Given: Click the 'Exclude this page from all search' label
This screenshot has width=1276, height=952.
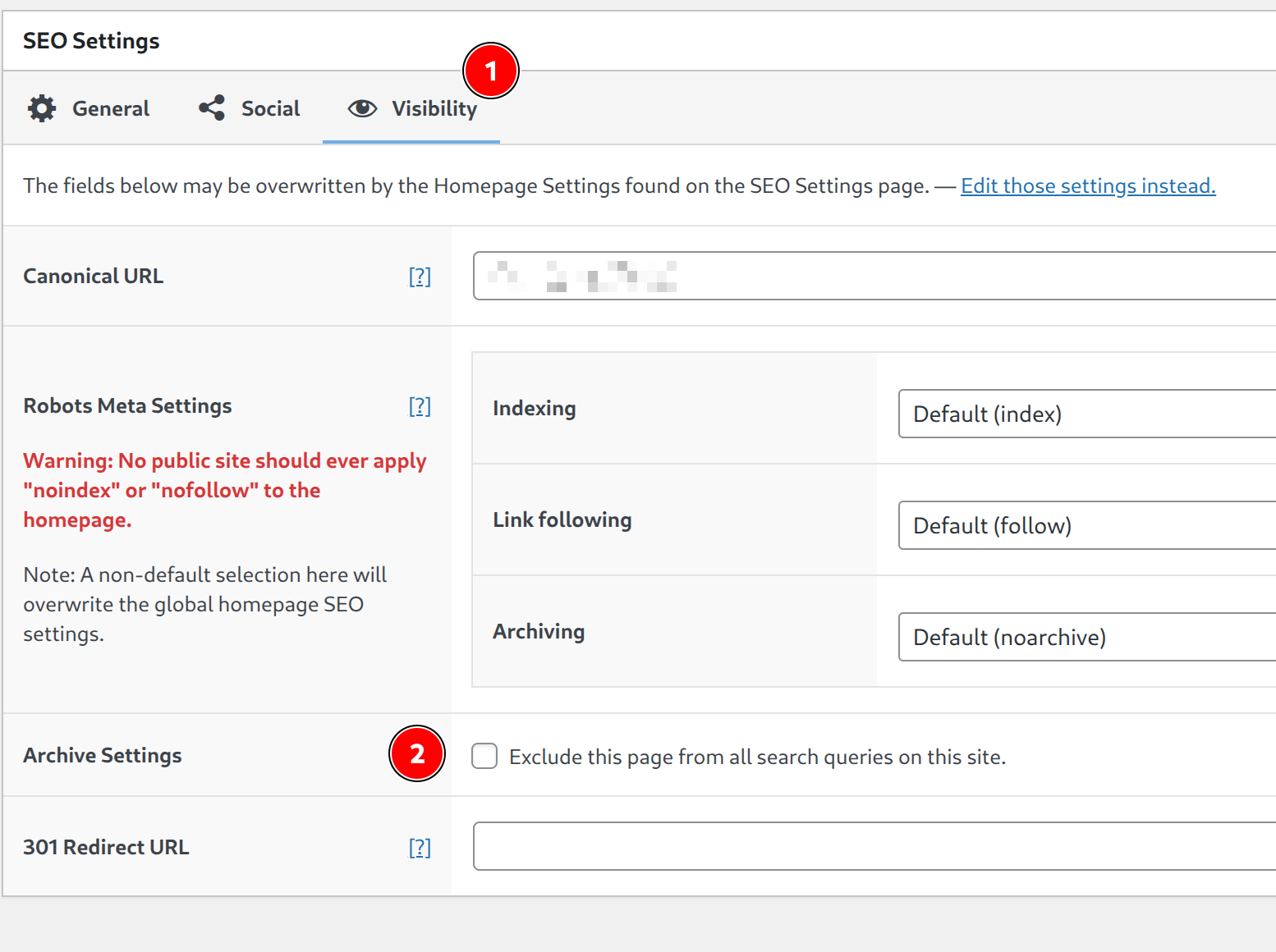Looking at the screenshot, I should pos(757,757).
